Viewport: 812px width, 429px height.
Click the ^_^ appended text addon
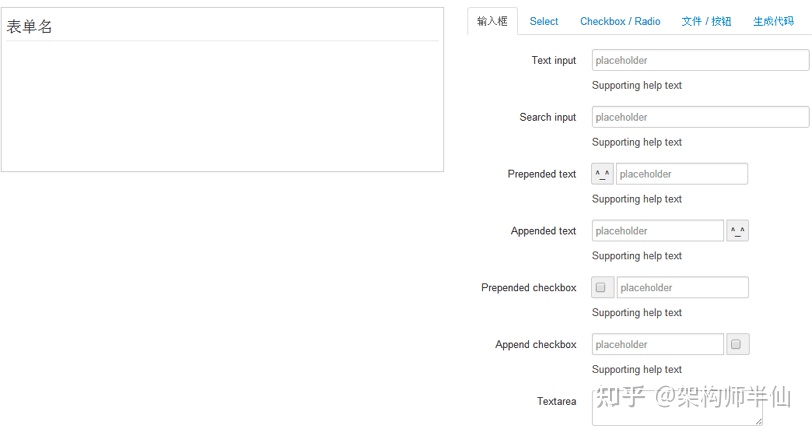tap(738, 231)
